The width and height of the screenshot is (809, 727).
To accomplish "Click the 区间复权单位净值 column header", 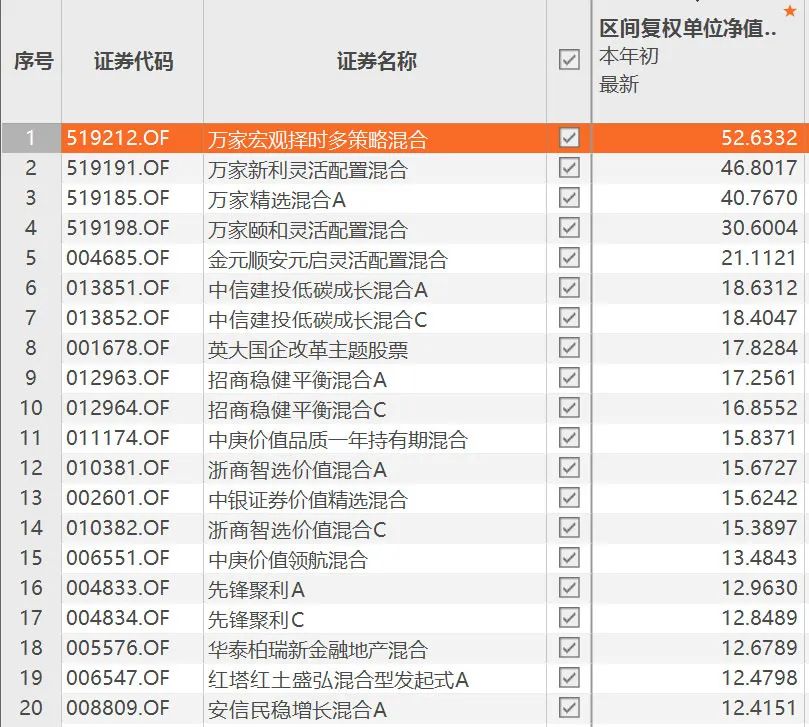I will coord(688,28).
